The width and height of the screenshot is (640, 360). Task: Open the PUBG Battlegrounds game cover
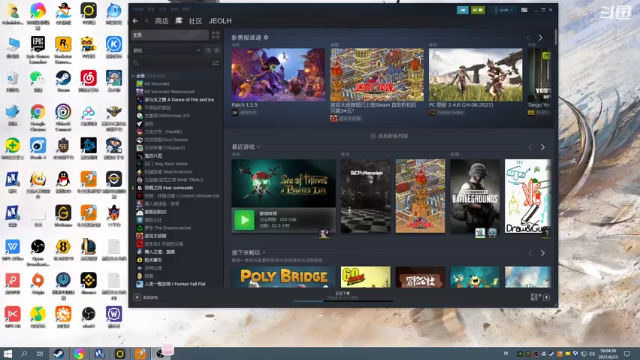tap(475, 196)
